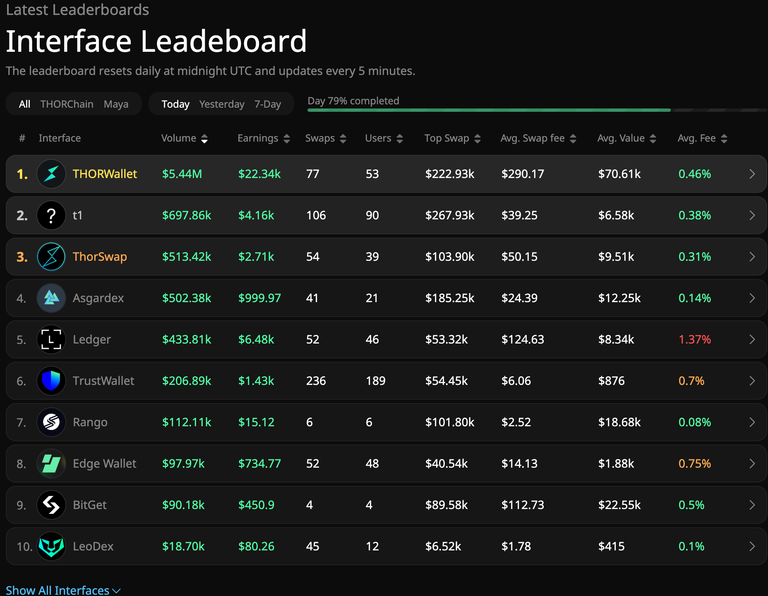Select the All network filter
Image resolution: width=768 pixels, height=596 pixels.
(24, 104)
